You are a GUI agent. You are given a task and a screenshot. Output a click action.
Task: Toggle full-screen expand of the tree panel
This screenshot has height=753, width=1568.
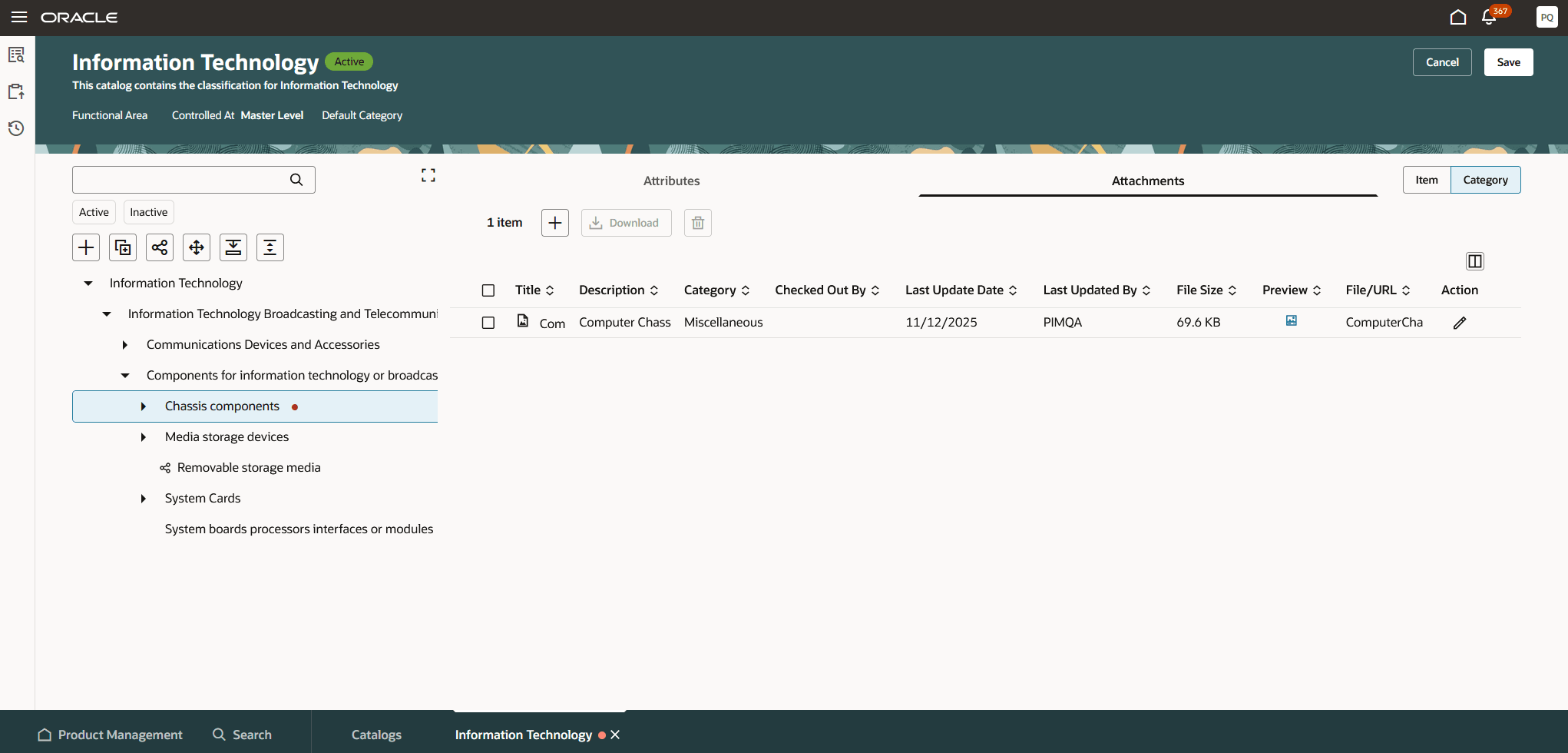428,176
